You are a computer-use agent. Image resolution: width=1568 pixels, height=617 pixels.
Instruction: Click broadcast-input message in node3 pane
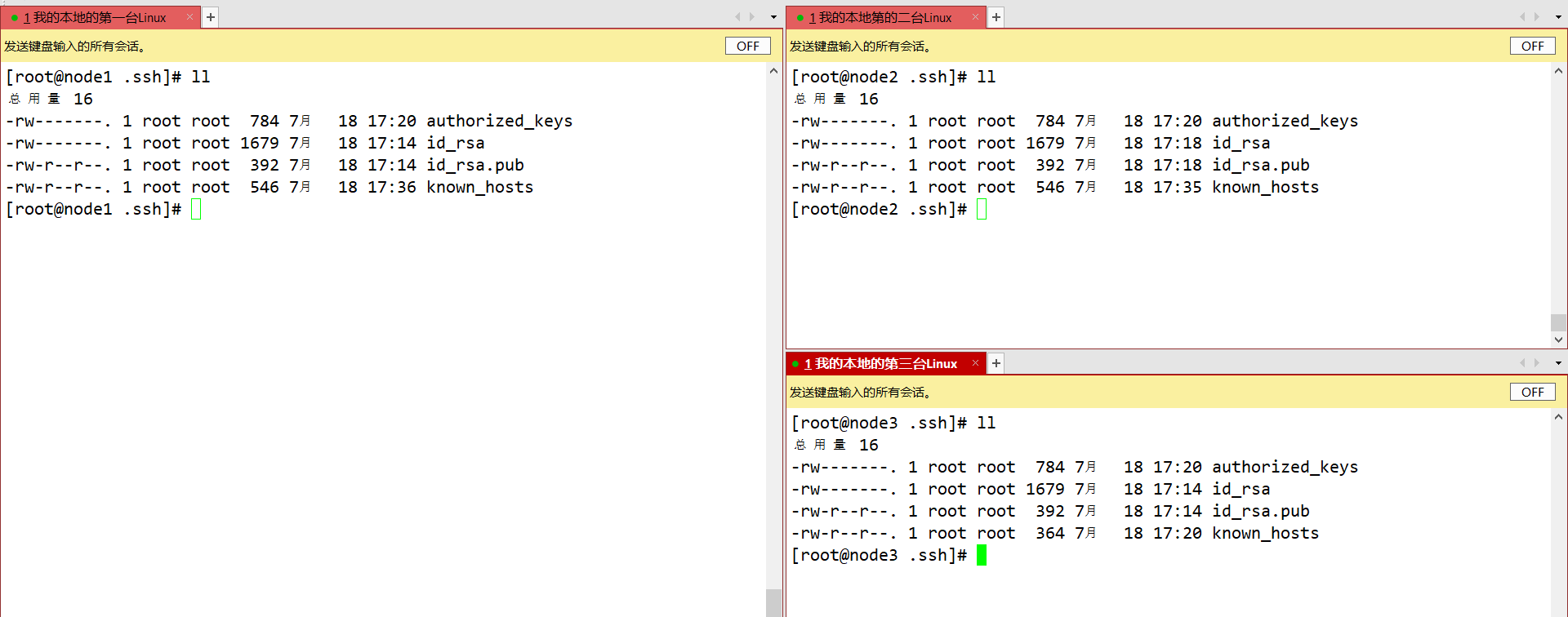pos(861,393)
